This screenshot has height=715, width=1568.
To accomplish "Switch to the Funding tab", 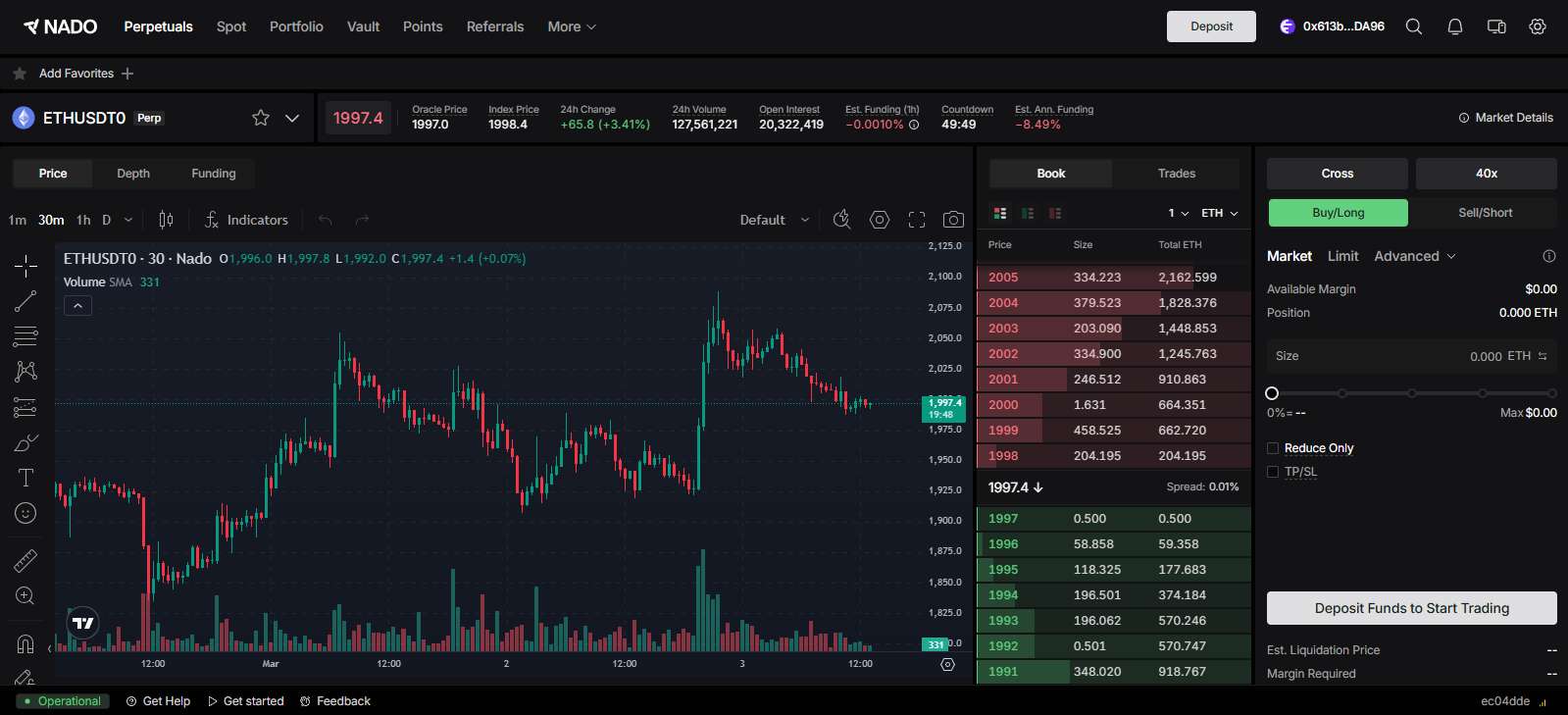I will click(214, 174).
